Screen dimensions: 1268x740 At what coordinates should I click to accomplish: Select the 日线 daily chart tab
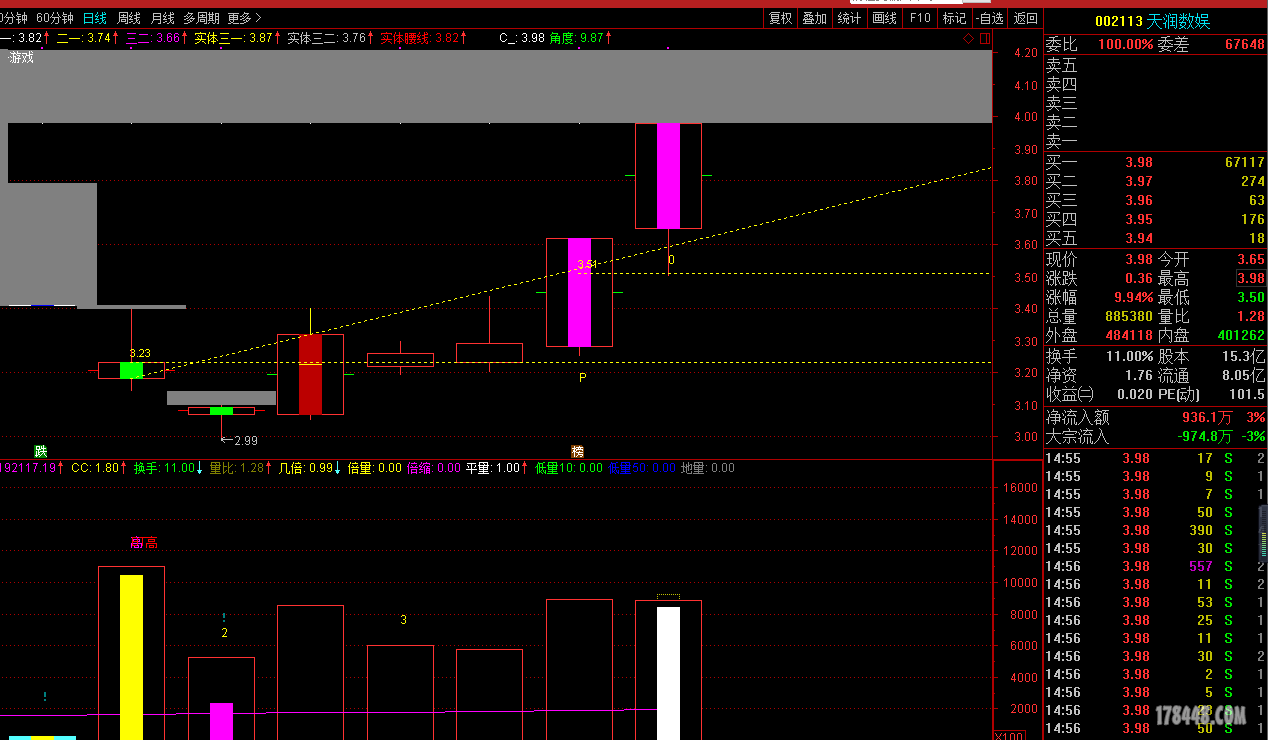pyautogui.click(x=95, y=18)
